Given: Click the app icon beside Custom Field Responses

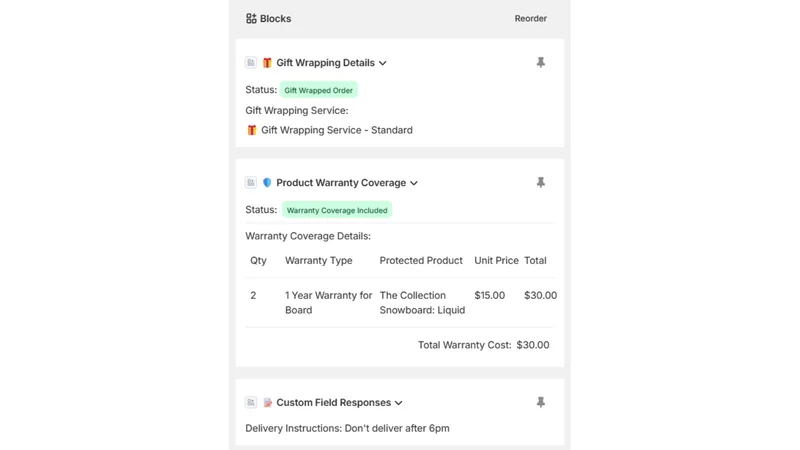Looking at the screenshot, I should click(x=251, y=403).
